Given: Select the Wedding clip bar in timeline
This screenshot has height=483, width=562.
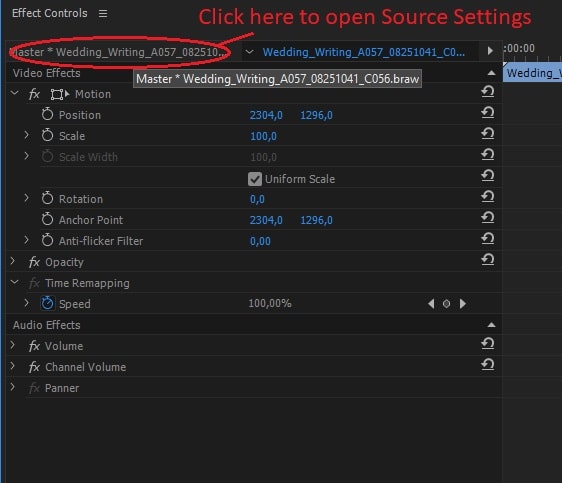Looking at the screenshot, I should [533, 73].
